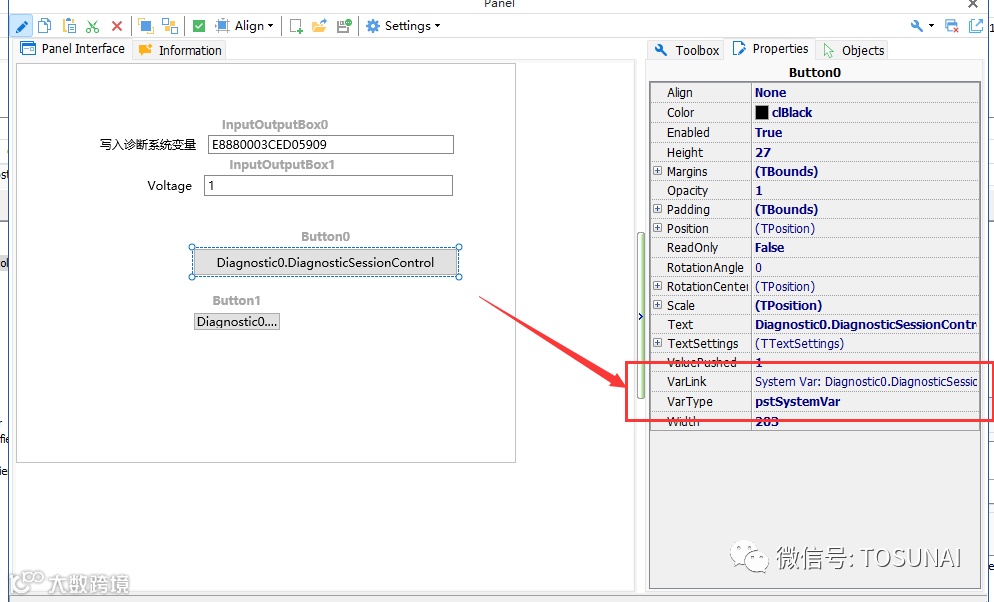Expand the Scale property

tap(657, 305)
